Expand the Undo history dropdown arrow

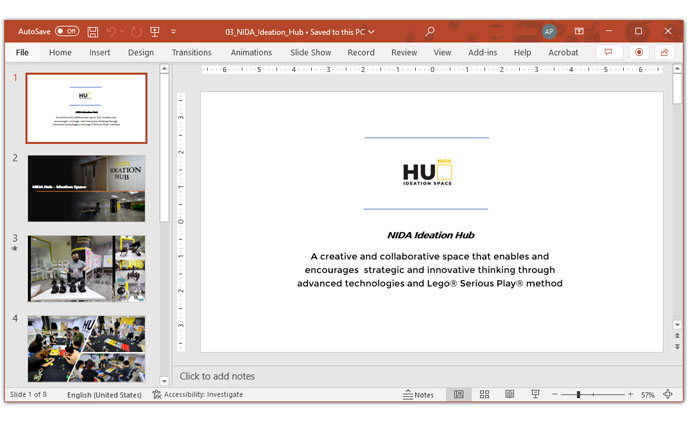coord(122,32)
